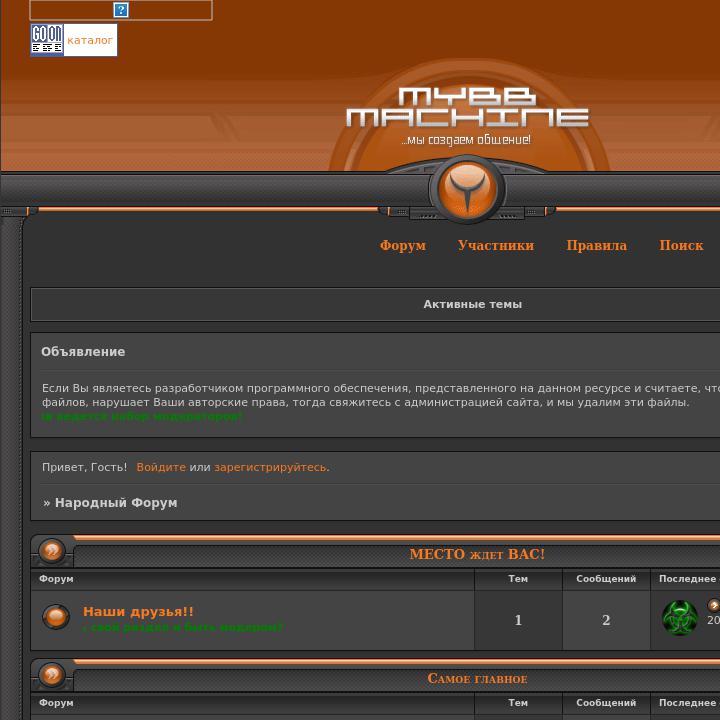
Task: Click the Наши друзья!! forum status icon
Action: 56,617
